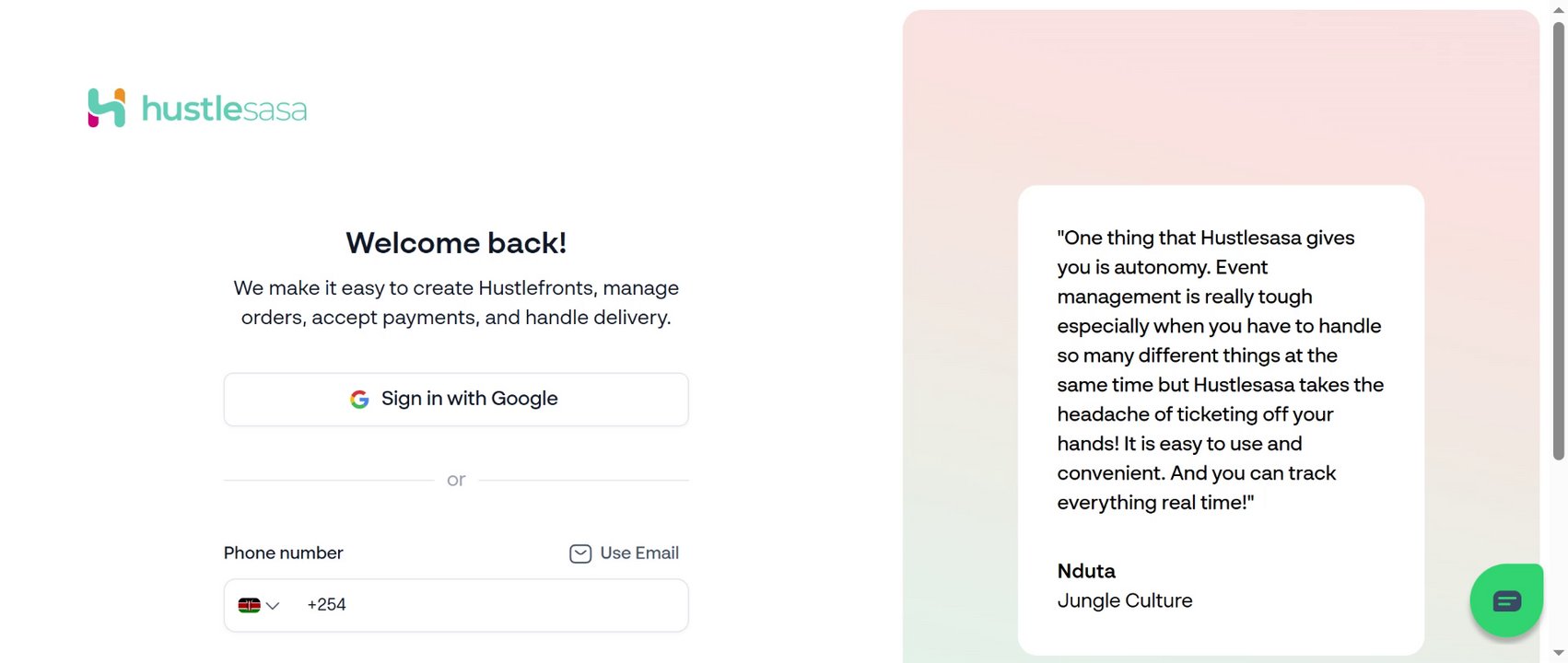Click the scroll down arrow
The width and height of the screenshot is (1568, 663).
pos(1559,655)
